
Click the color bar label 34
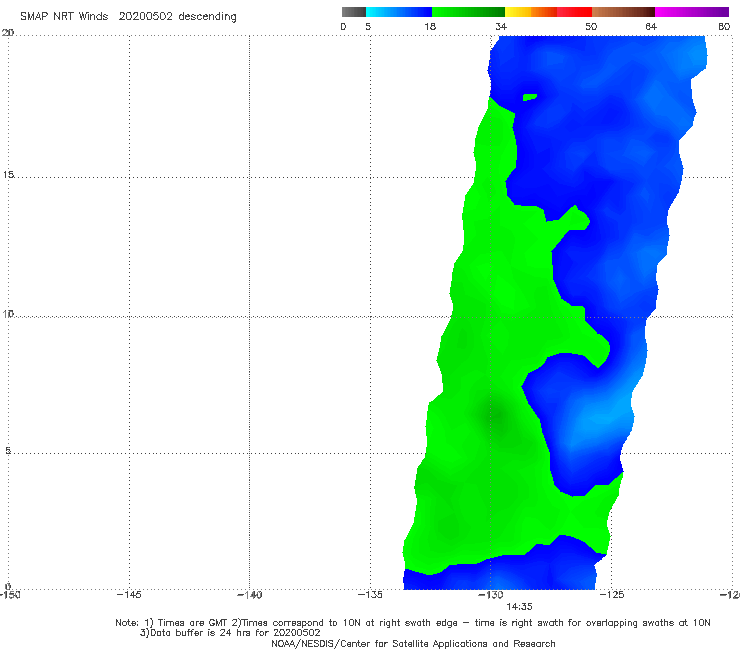click(501, 27)
